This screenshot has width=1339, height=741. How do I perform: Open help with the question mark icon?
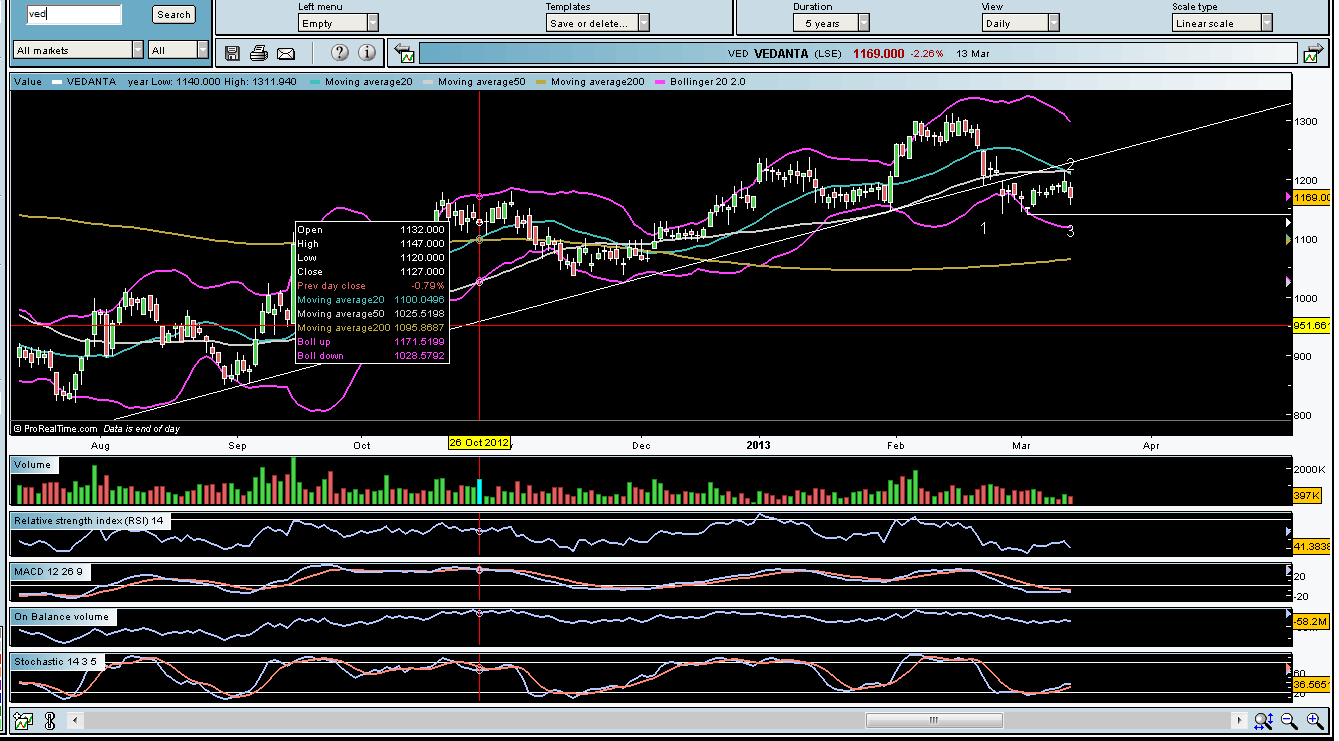(340, 53)
